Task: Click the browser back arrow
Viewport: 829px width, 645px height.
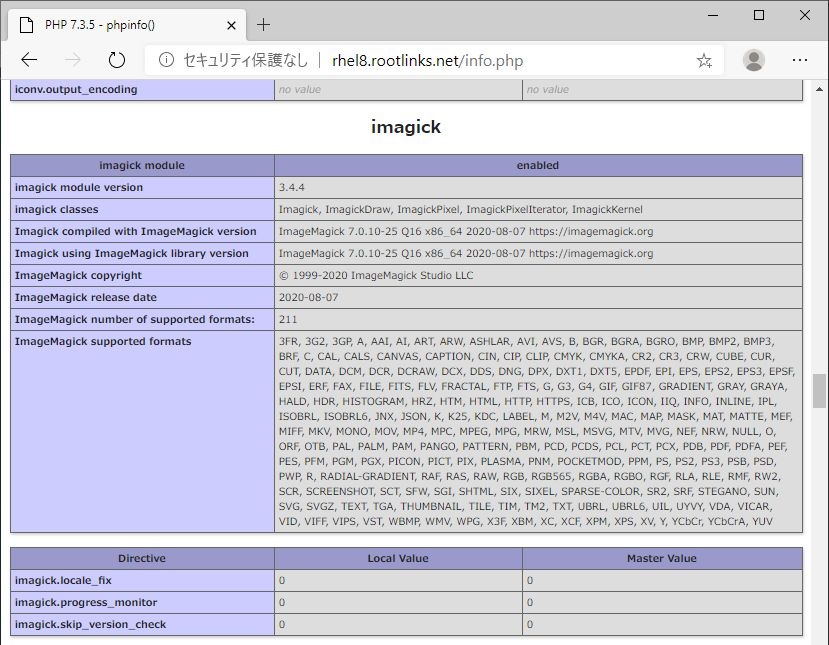Action: click(29, 60)
